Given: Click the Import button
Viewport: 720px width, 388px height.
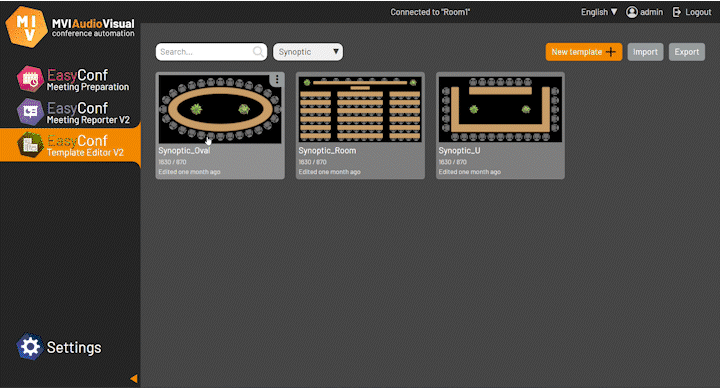Looking at the screenshot, I should tap(645, 52).
